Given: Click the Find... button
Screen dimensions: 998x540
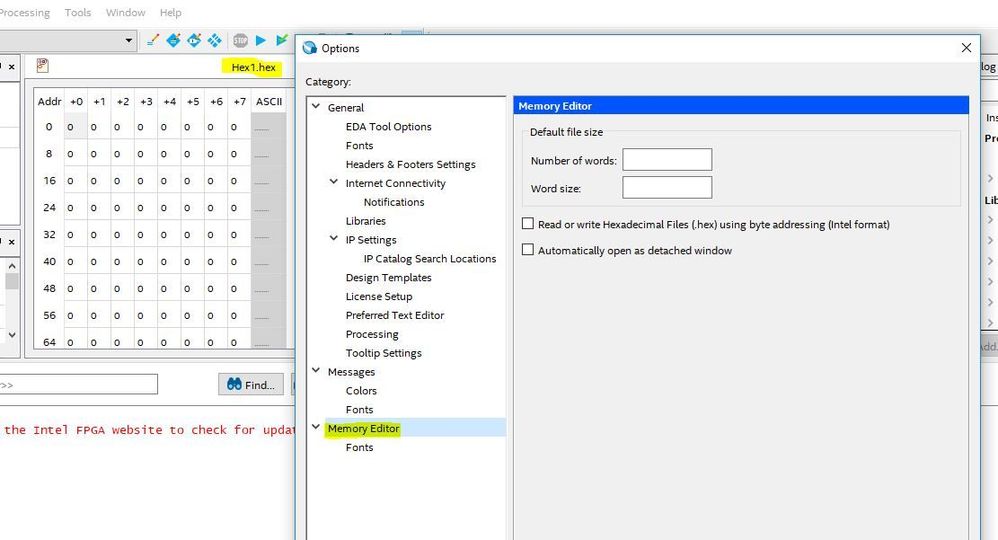Looking at the screenshot, I should tap(251, 384).
